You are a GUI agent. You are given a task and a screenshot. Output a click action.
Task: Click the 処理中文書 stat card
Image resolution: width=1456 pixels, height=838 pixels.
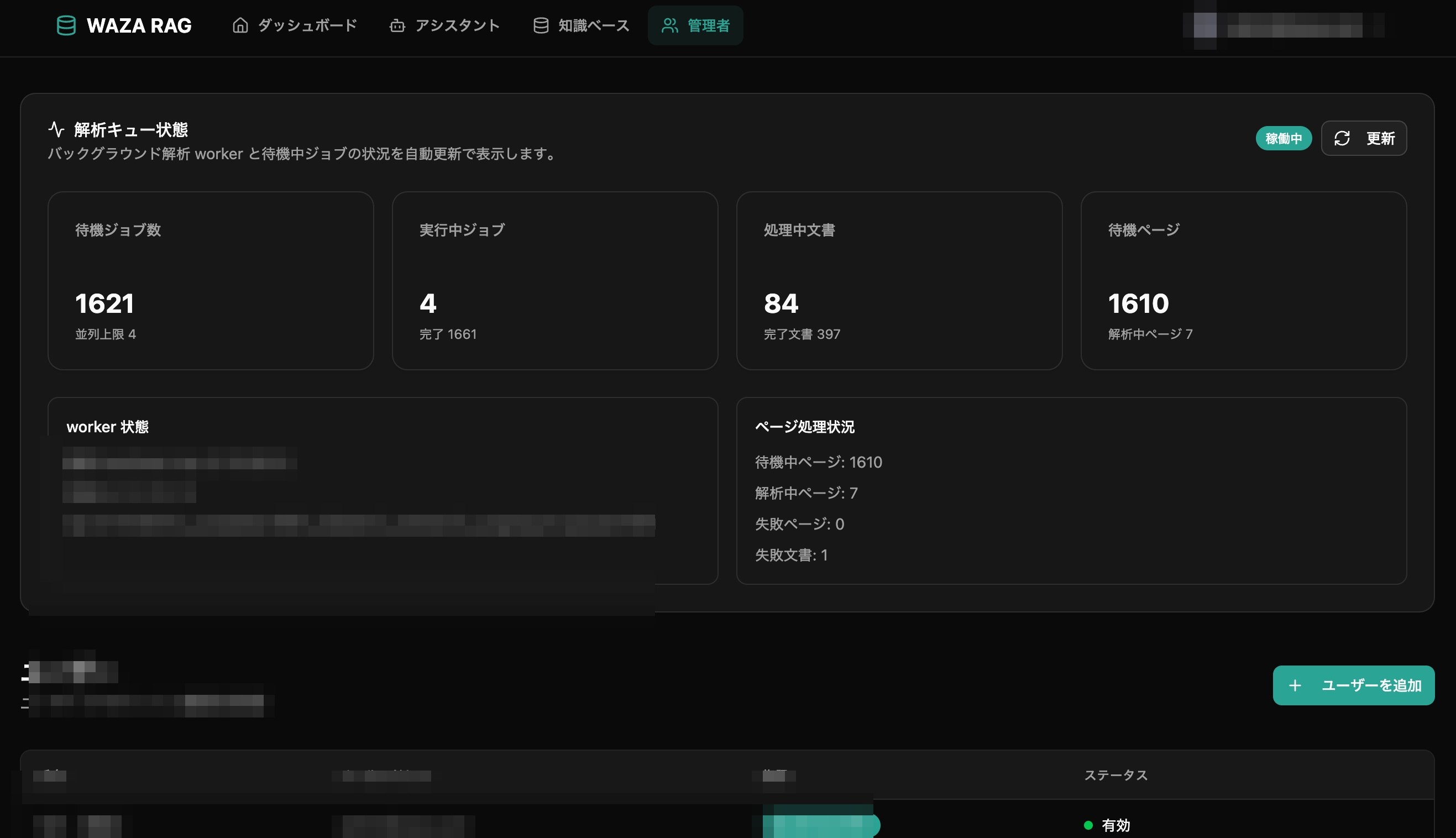pyautogui.click(x=899, y=280)
